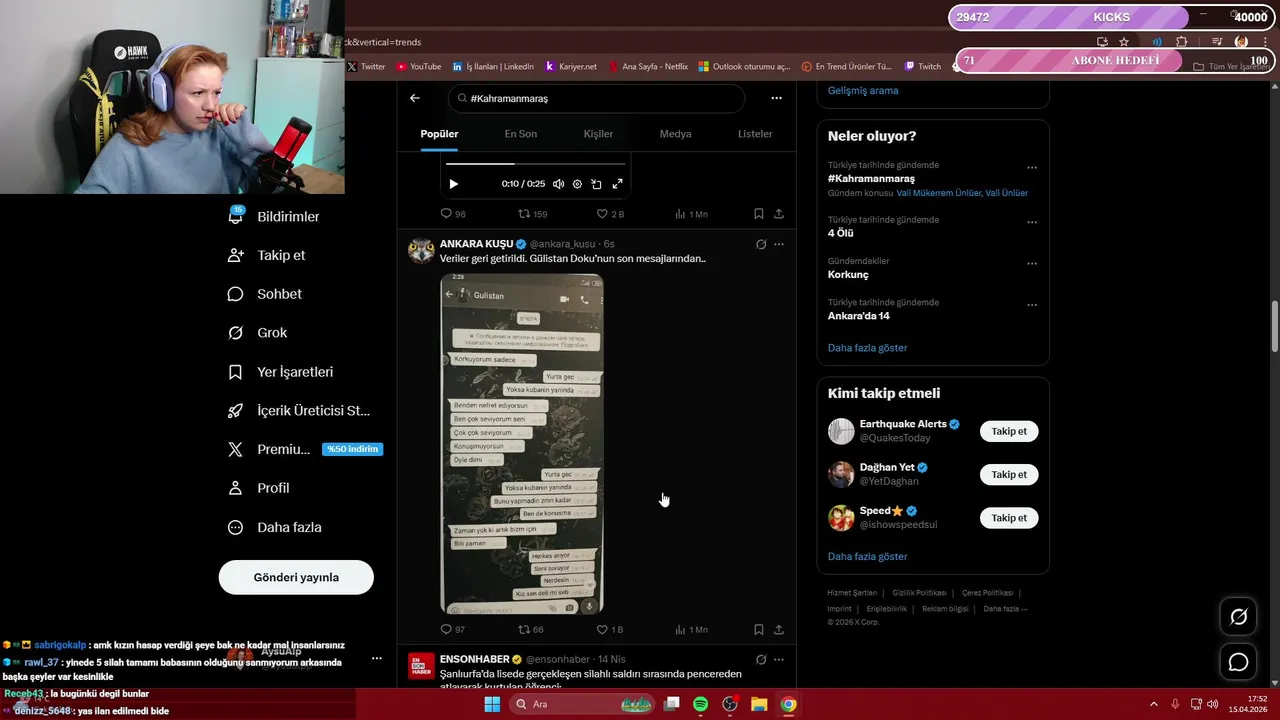This screenshot has height=720, width=1280.
Task: Like the ANKARA KUŞU post
Action: 610,630
